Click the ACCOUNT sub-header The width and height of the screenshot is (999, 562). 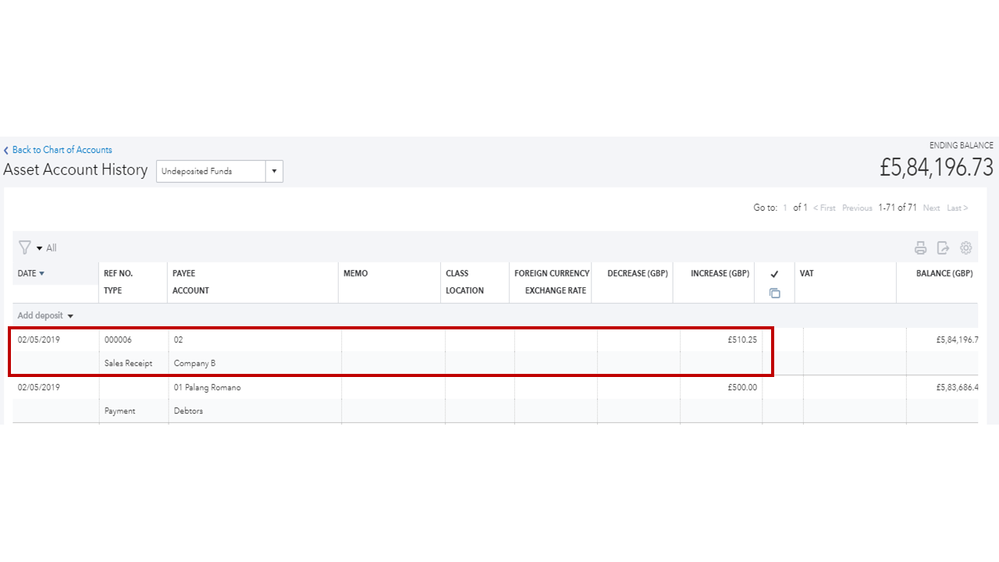pyautogui.click(x=190, y=291)
